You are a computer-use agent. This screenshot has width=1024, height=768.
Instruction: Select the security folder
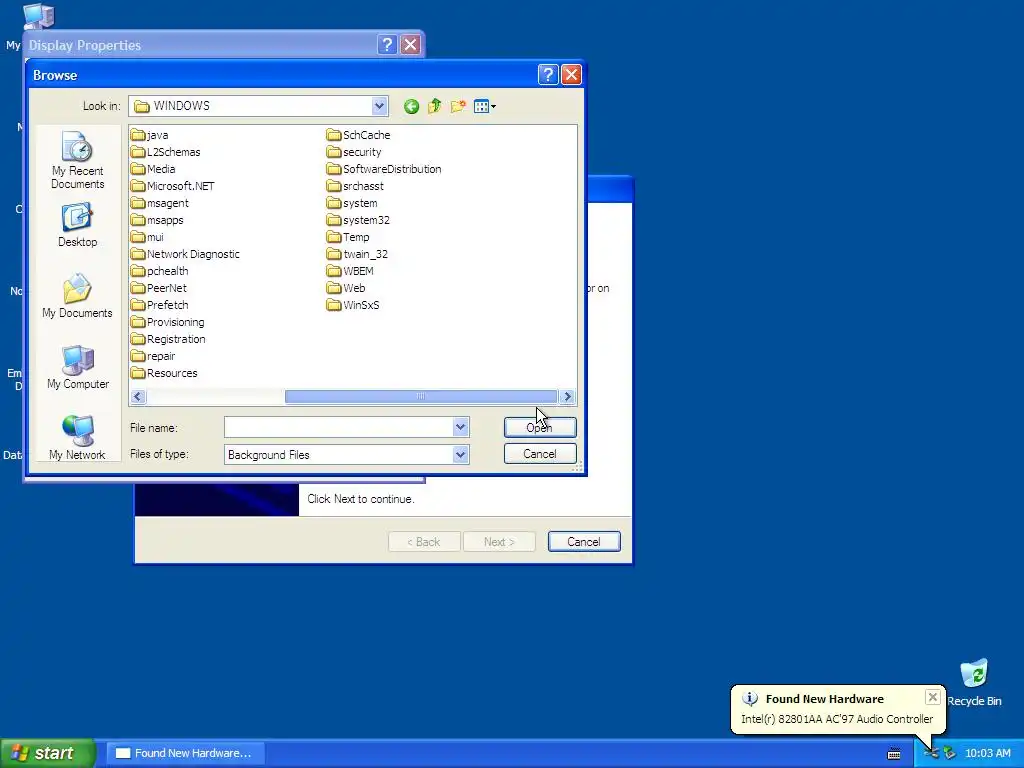[x=354, y=152]
